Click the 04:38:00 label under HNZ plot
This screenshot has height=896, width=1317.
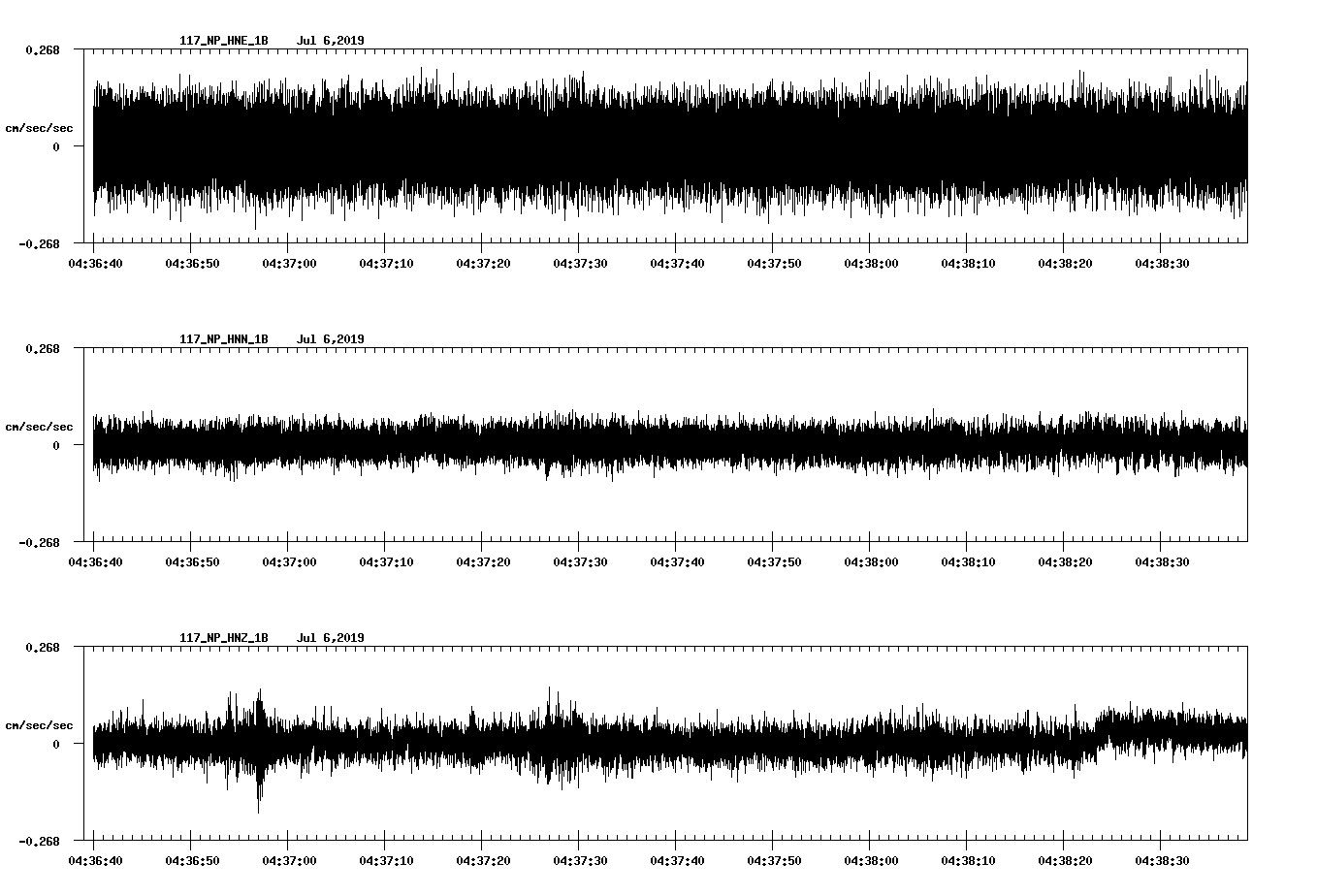coord(870,860)
